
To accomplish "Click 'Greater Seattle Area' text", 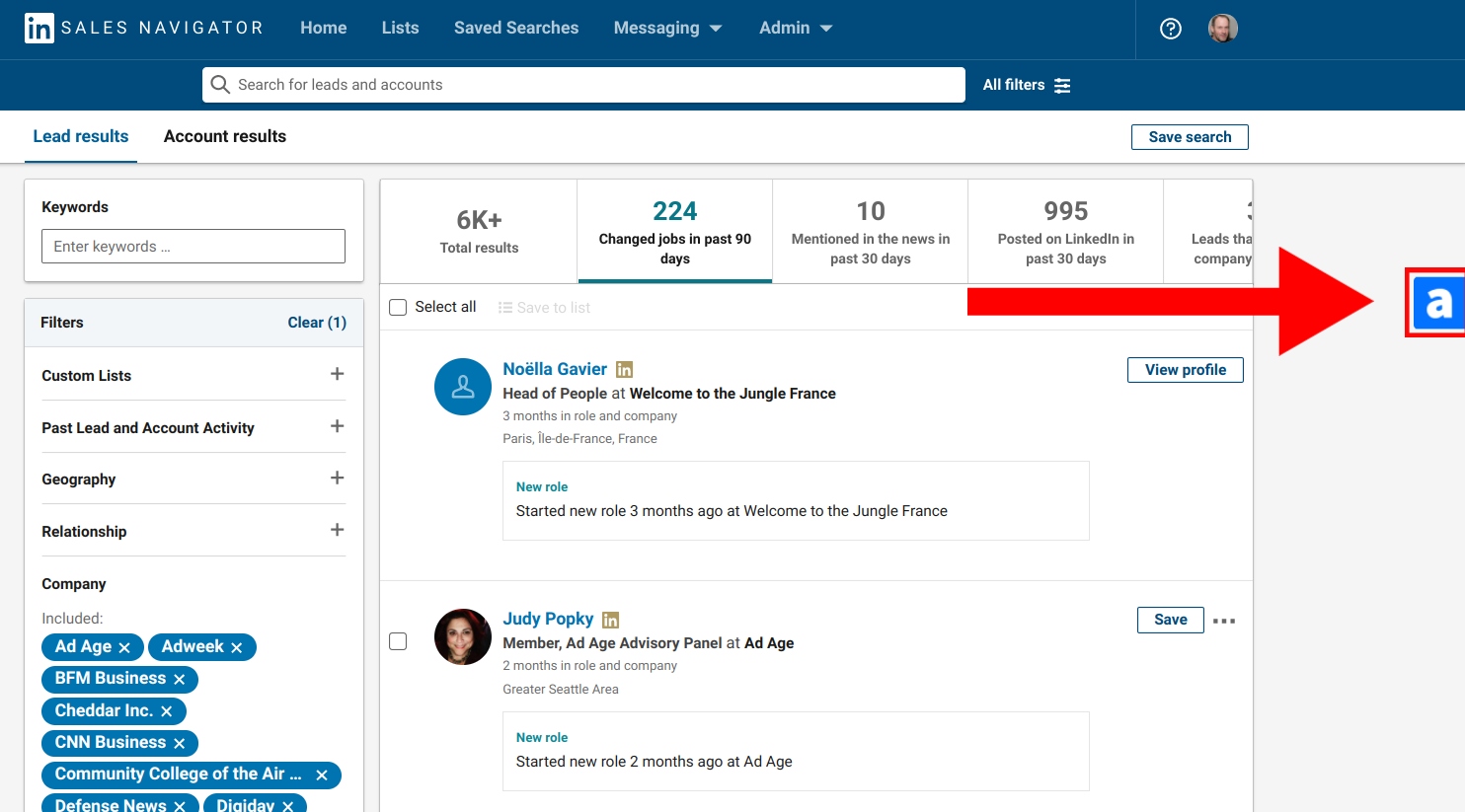I will click(561, 690).
